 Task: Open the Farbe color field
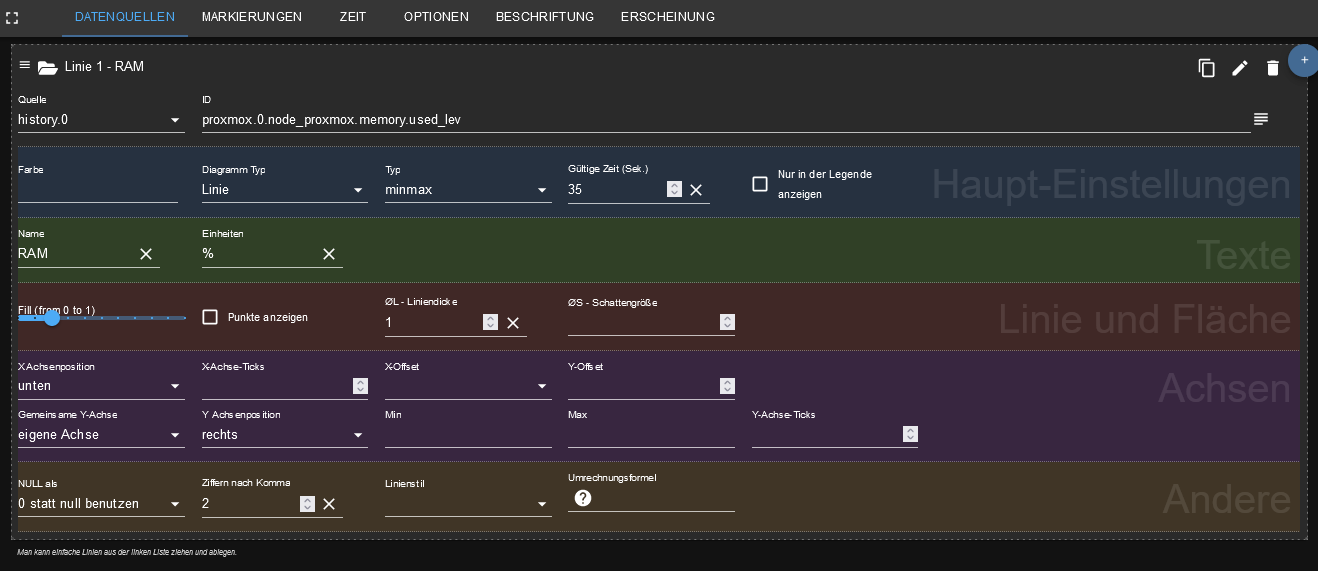pyautogui.click(x=98, y=190)
